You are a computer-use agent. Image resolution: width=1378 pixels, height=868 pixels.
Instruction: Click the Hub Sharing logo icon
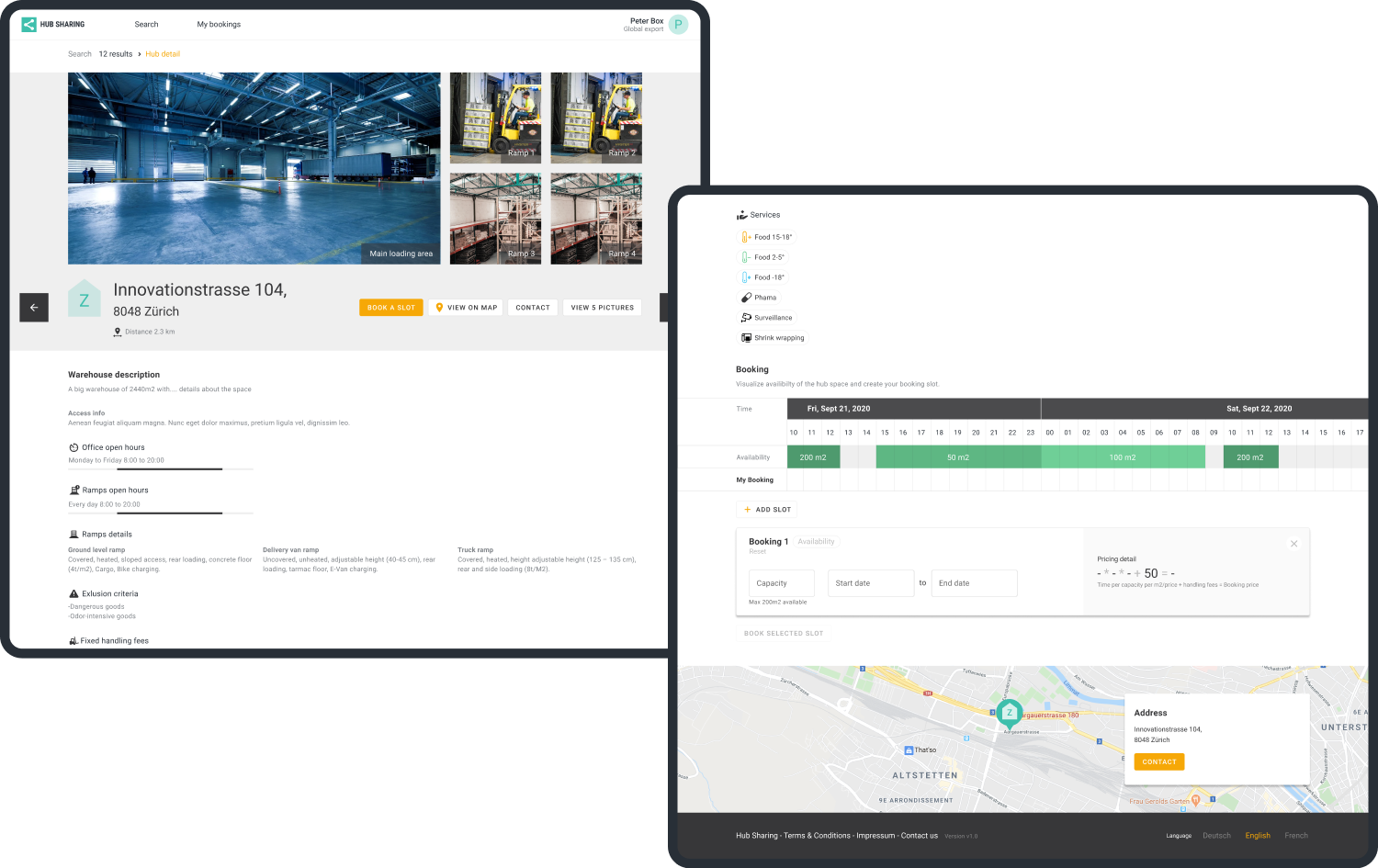pos(28,25)
